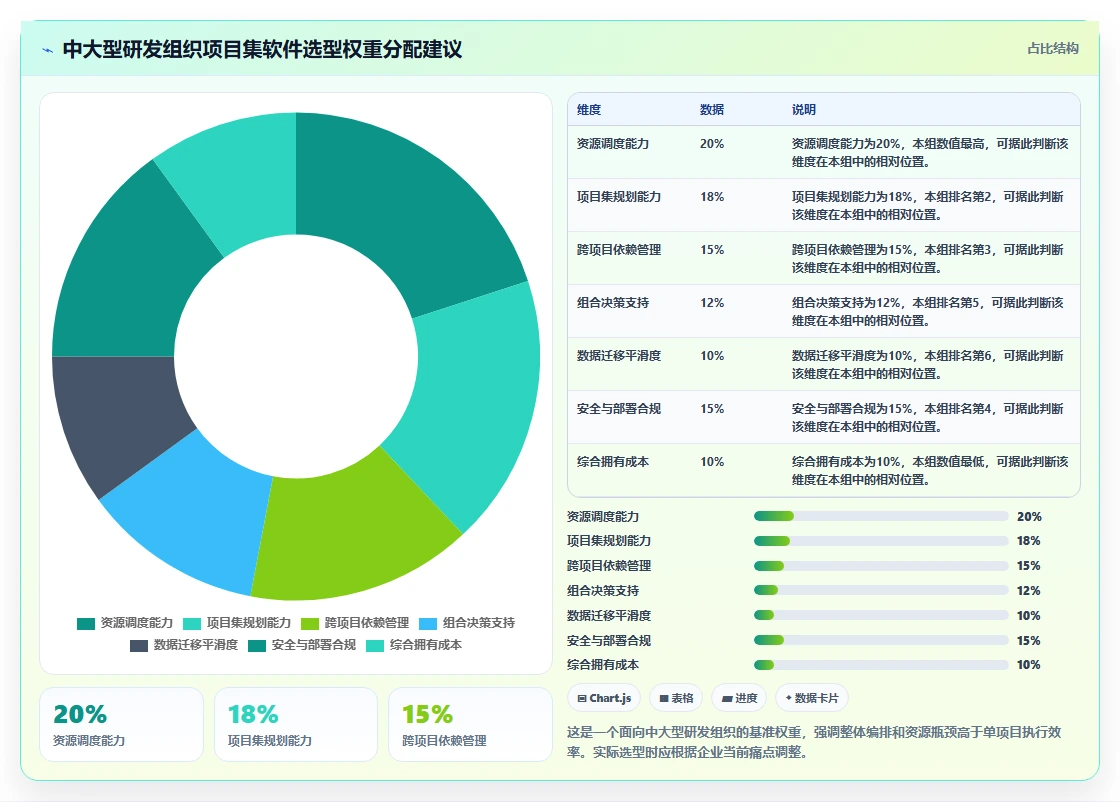Click the 综合拥有成本 progress bar
This screenshot has width=1120, height=802.
[x=881, y=665]
